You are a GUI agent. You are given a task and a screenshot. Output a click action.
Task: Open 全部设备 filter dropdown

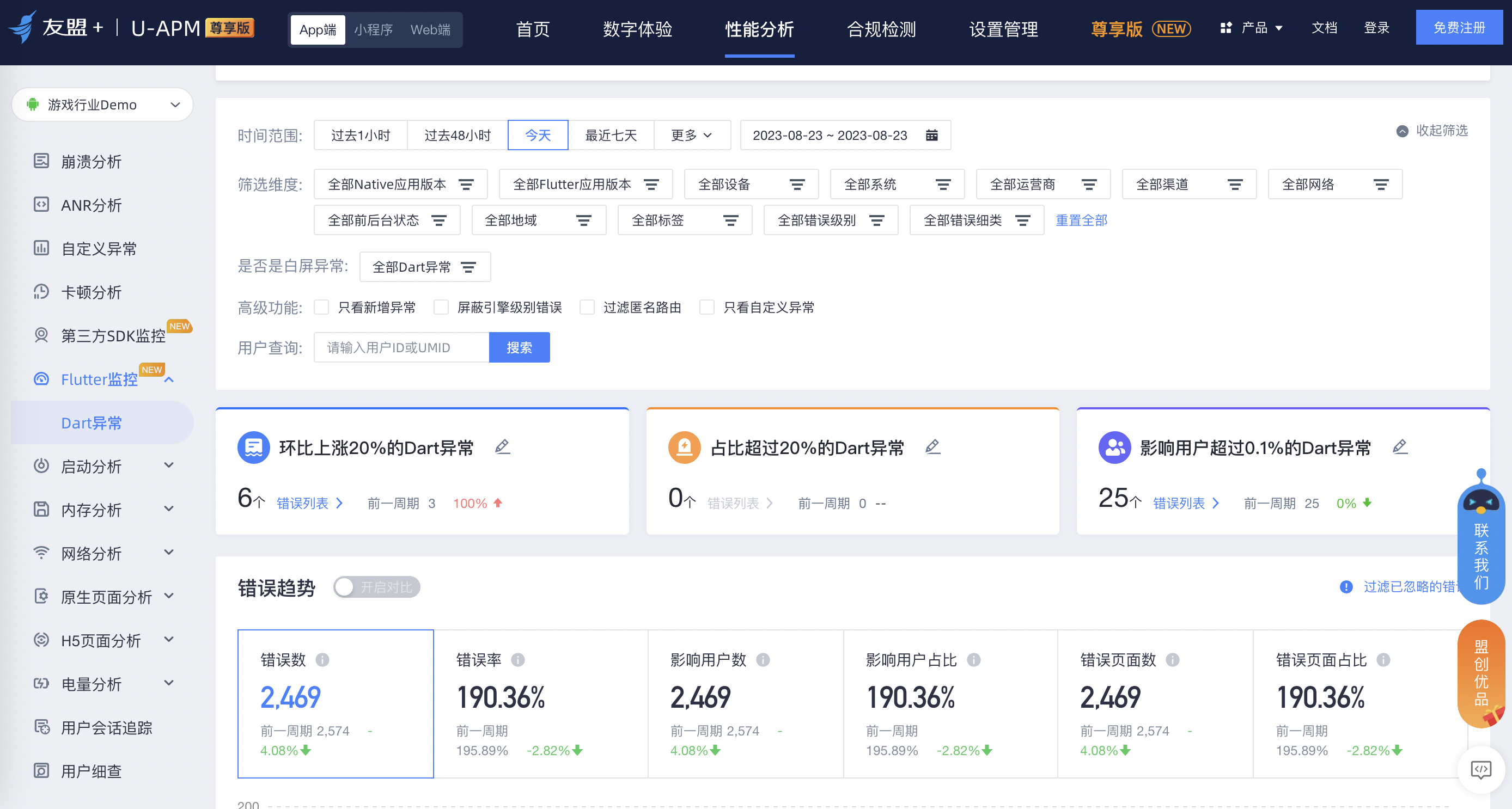click(751, 184)
